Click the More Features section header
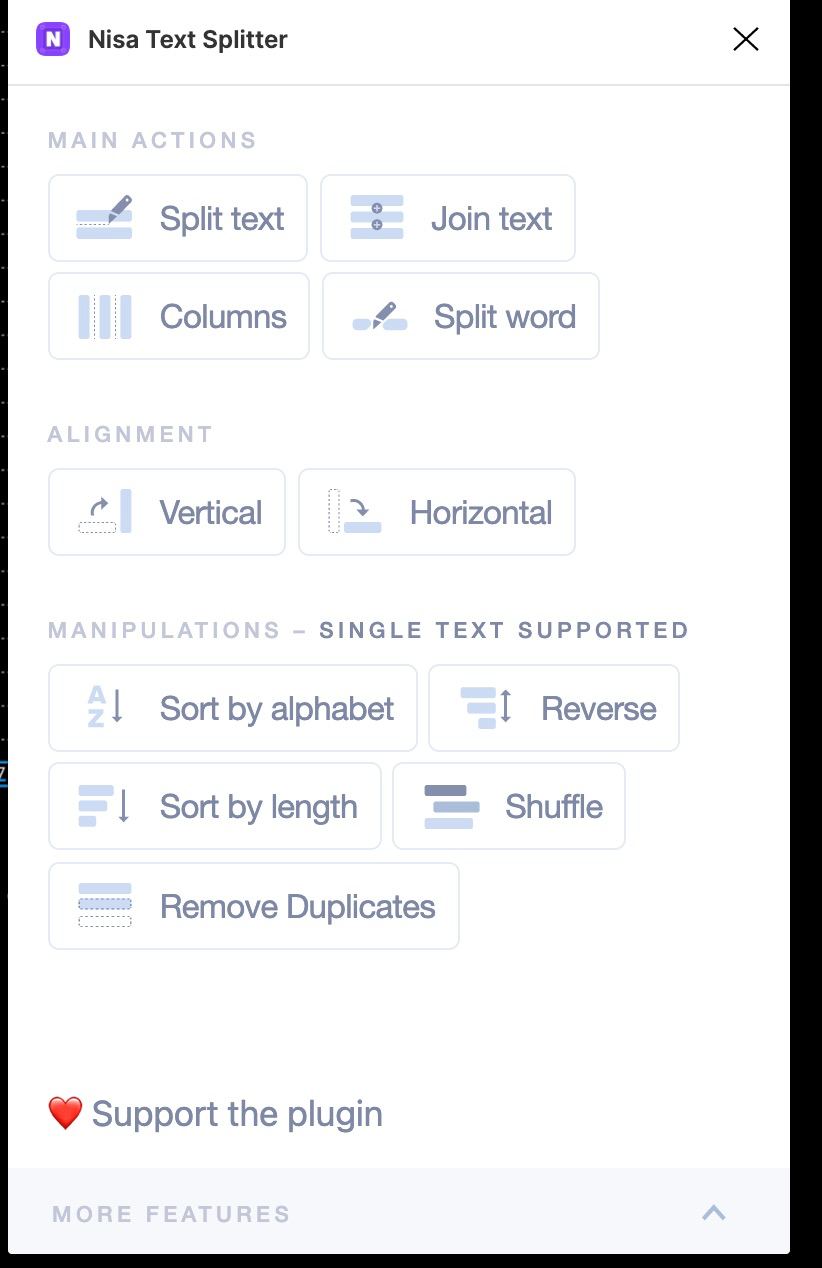The width and height of the screenshot is (822, 1268). (172, 1214)
